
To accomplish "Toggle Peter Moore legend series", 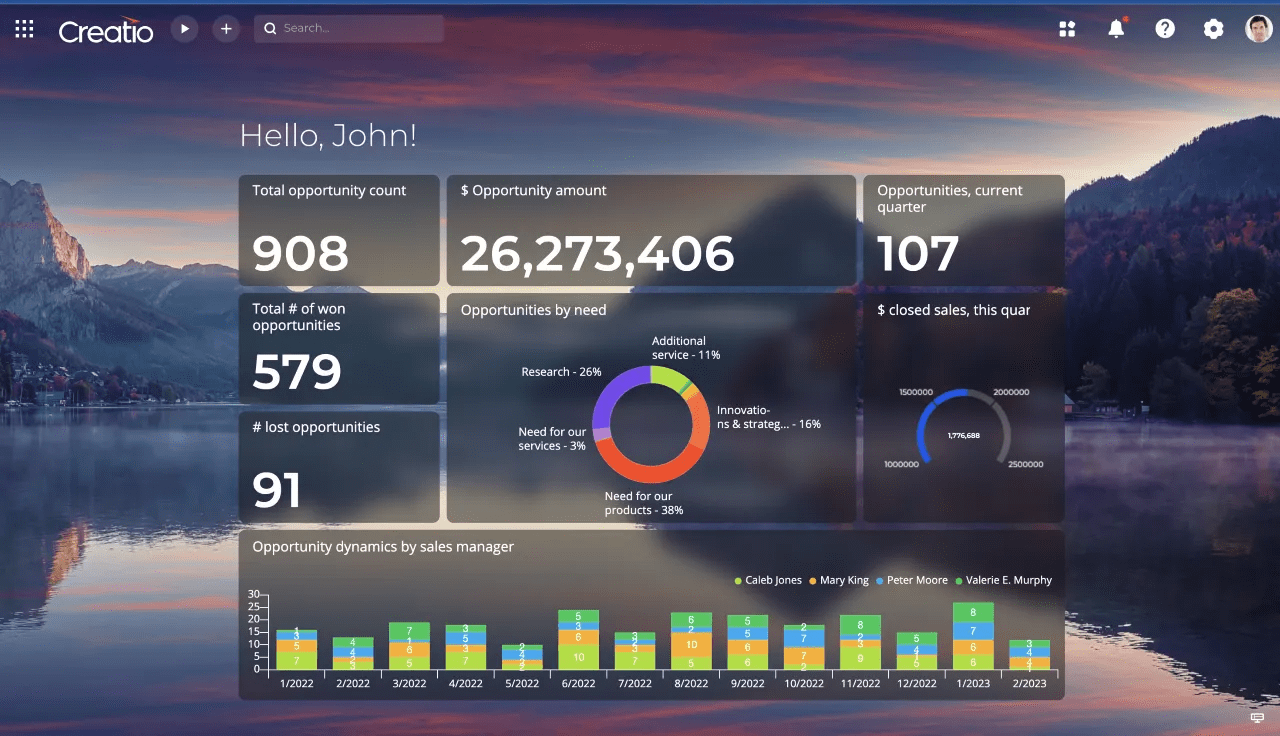I will (911, 580).
